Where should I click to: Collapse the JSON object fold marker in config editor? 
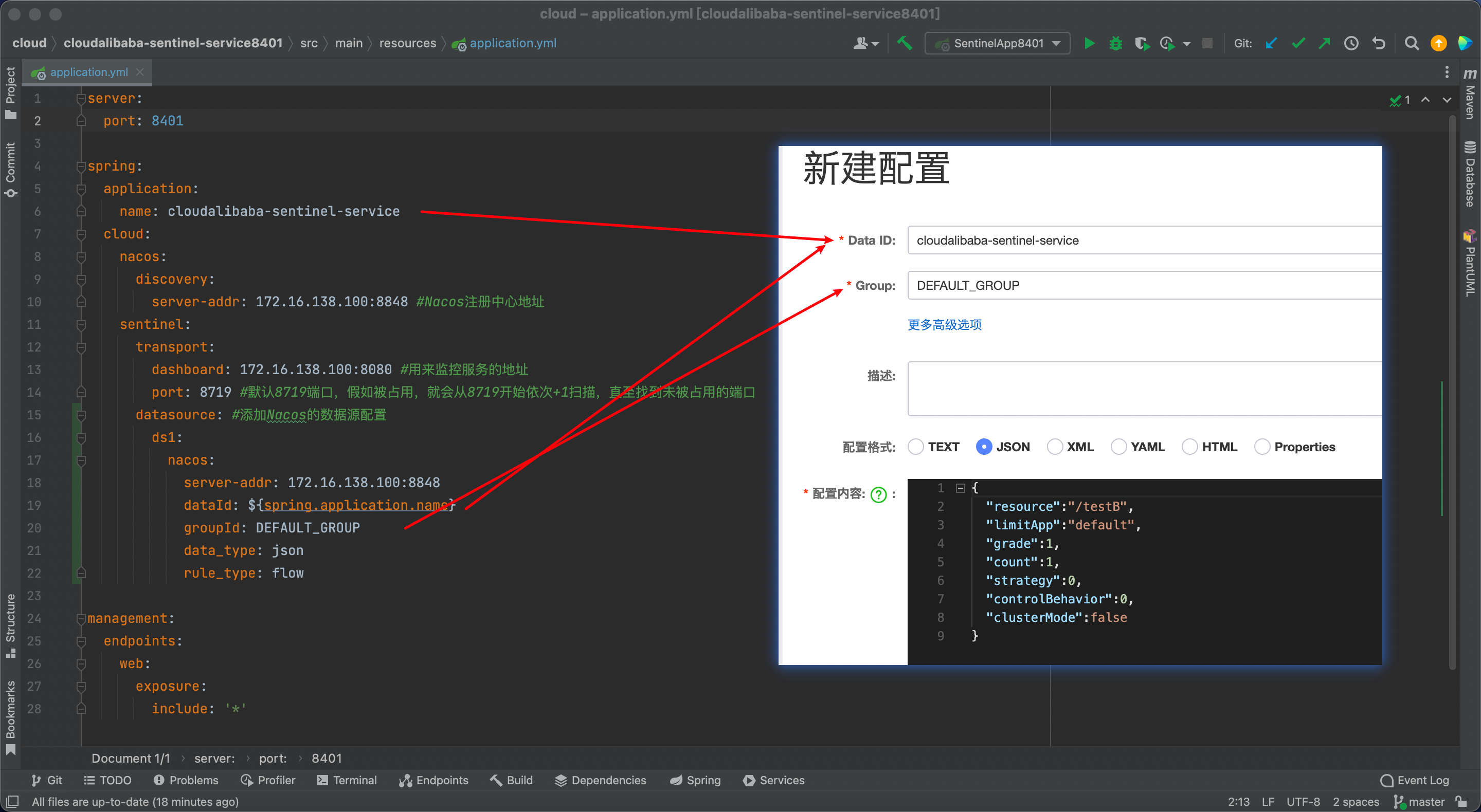[960, 488]
